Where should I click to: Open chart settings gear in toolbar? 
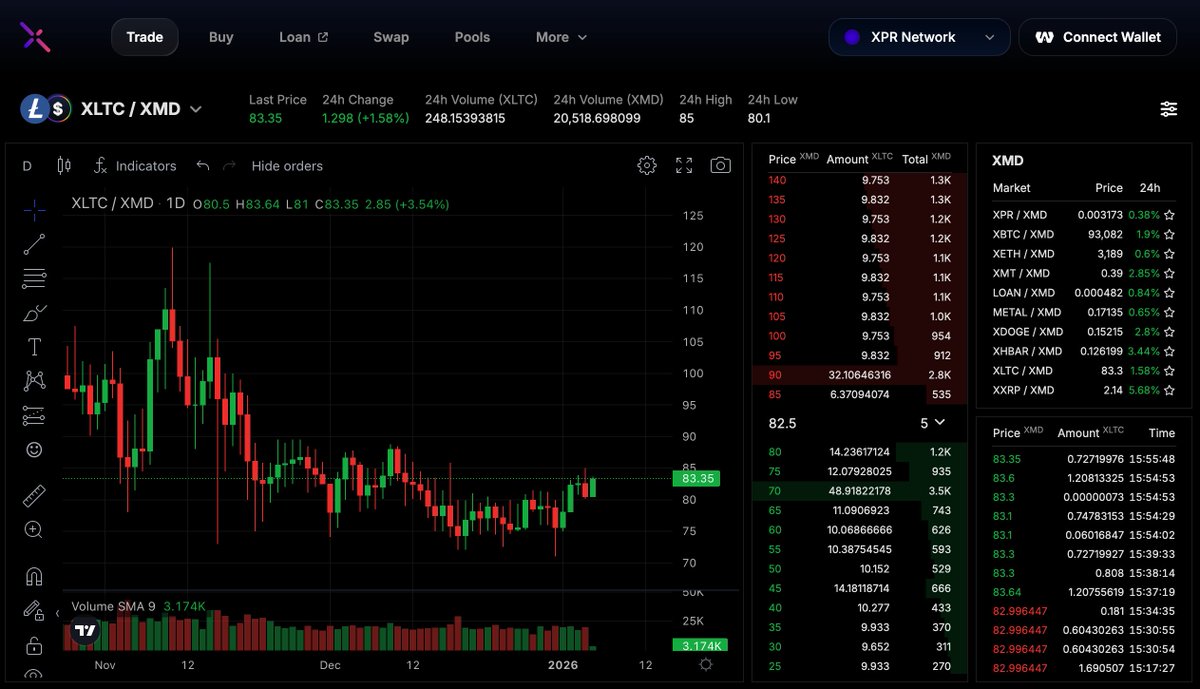(x=647, y=166)
